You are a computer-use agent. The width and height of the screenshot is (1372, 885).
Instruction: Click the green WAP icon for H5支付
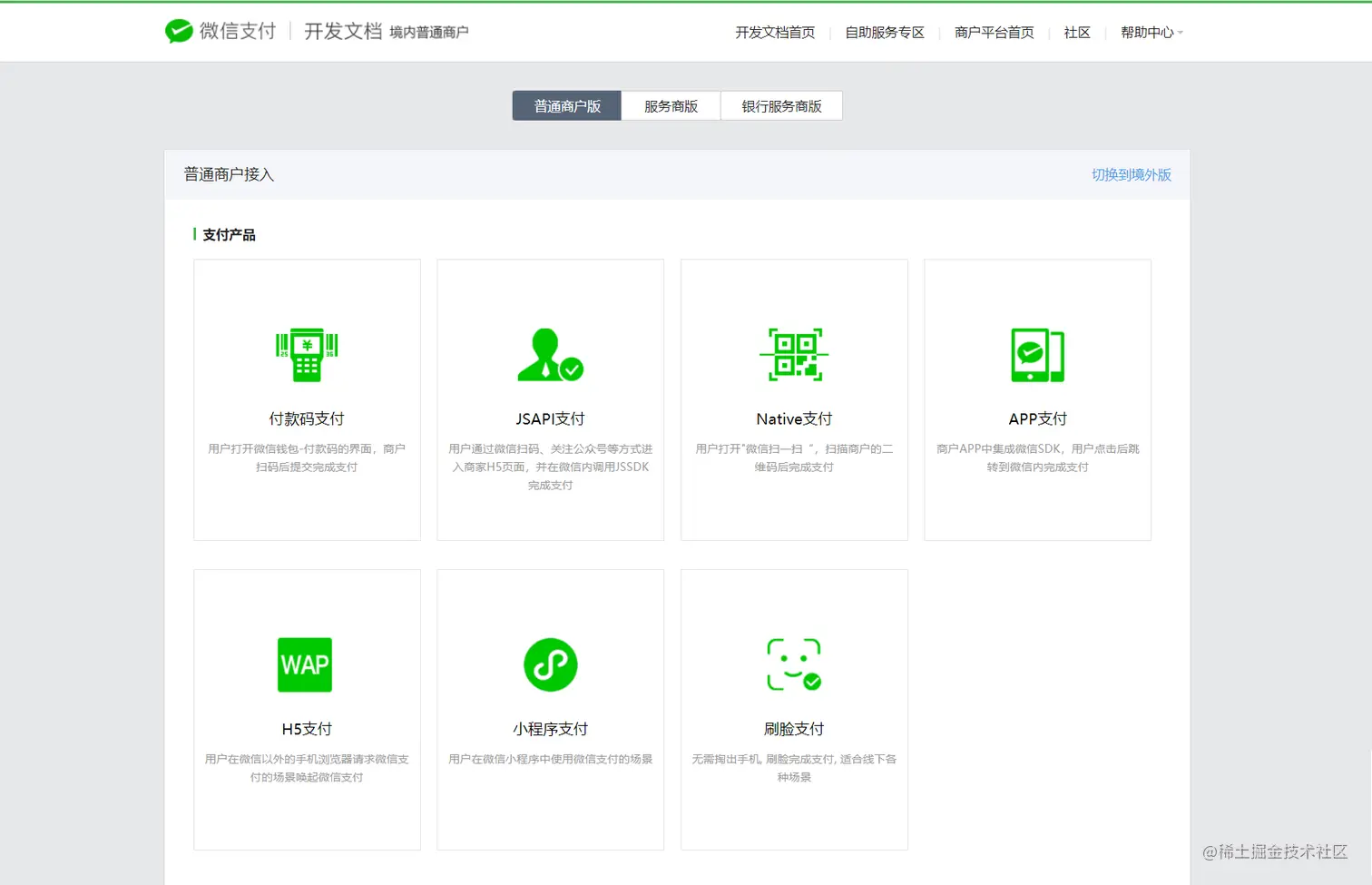(305, 665)
